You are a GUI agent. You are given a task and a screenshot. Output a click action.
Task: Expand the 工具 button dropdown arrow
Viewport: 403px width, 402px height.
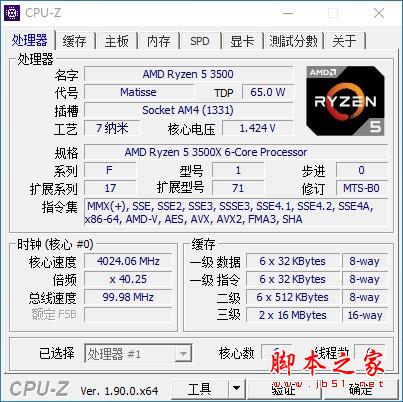(x=237, y=388)
